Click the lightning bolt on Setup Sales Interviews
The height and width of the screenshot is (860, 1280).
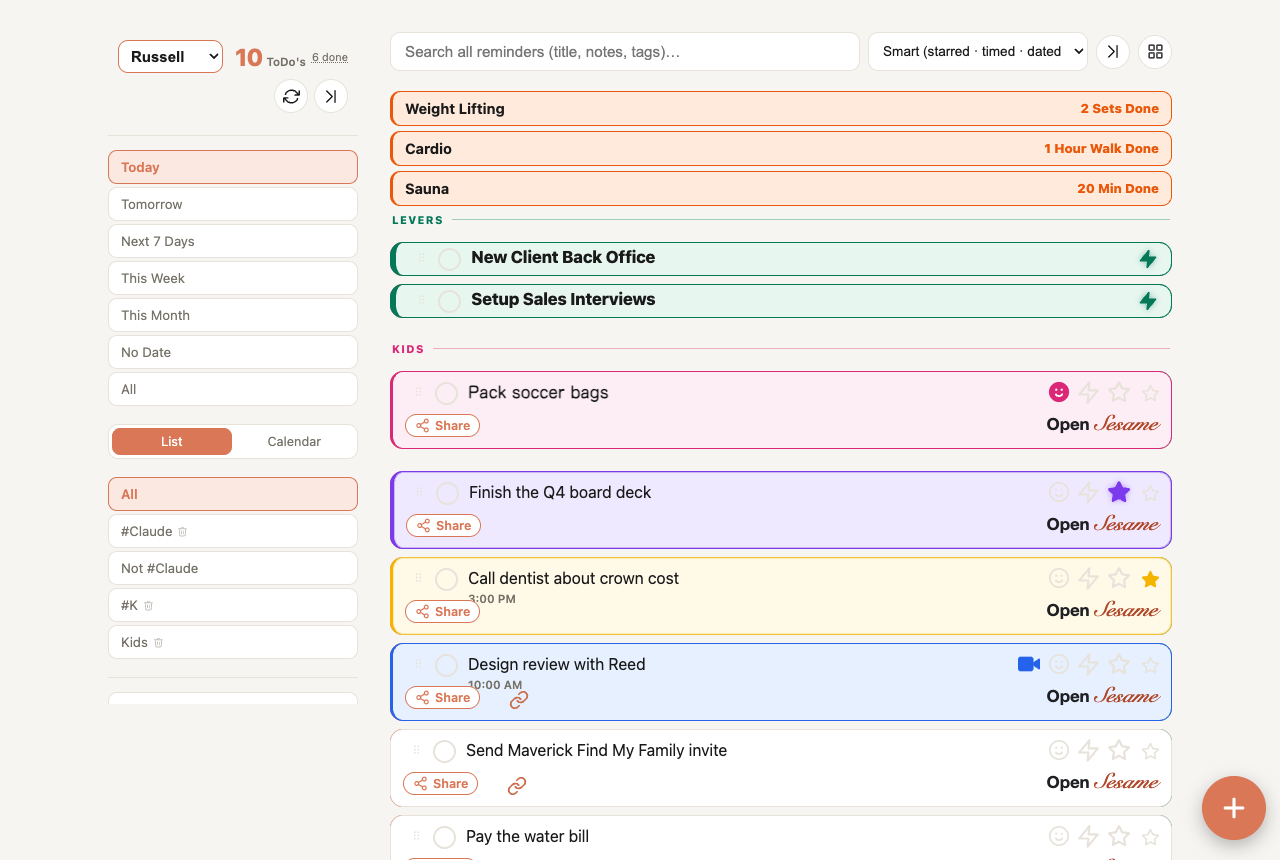1148,301
